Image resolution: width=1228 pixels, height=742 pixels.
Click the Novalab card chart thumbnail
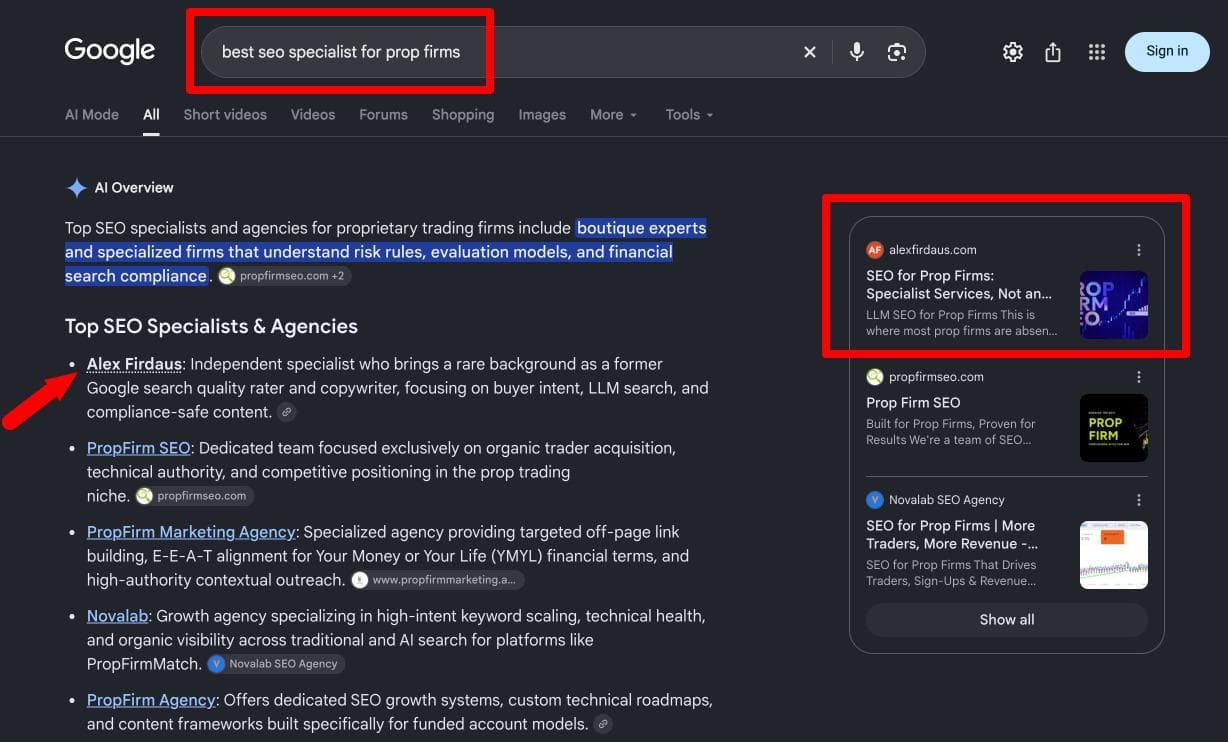point(1114,555)
